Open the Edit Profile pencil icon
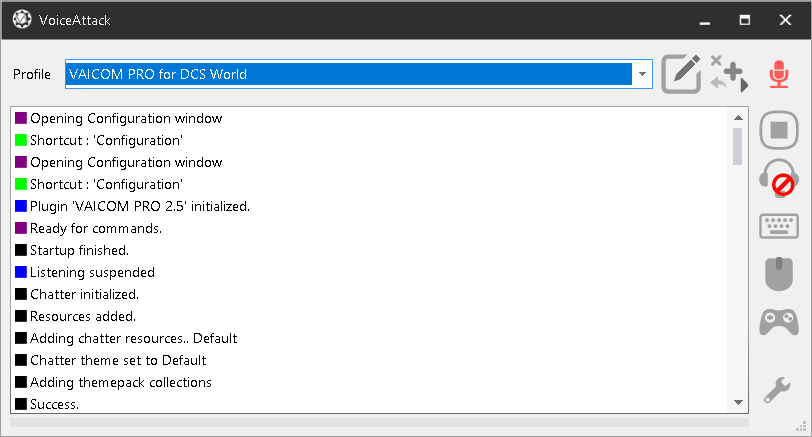This screenshot has width=812, height=437. [x=681, y=74]
